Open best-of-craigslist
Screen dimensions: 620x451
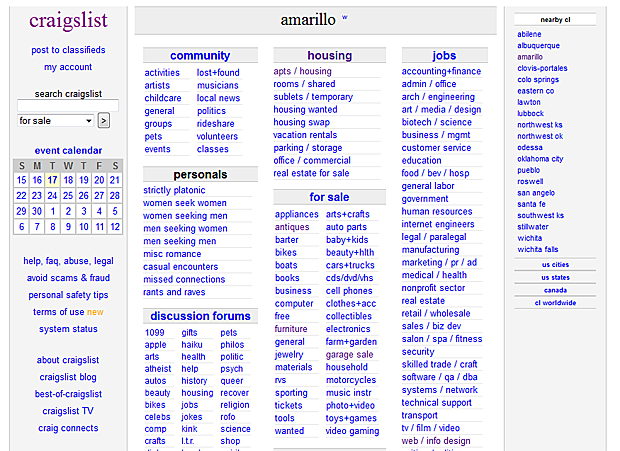click(x=68, y=394)
